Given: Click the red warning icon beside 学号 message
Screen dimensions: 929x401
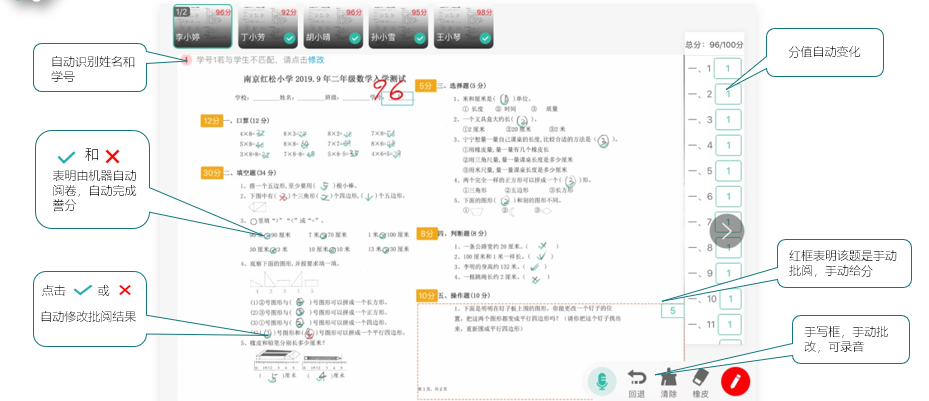Looking at the screenshot, I should (x=187, y=60).
